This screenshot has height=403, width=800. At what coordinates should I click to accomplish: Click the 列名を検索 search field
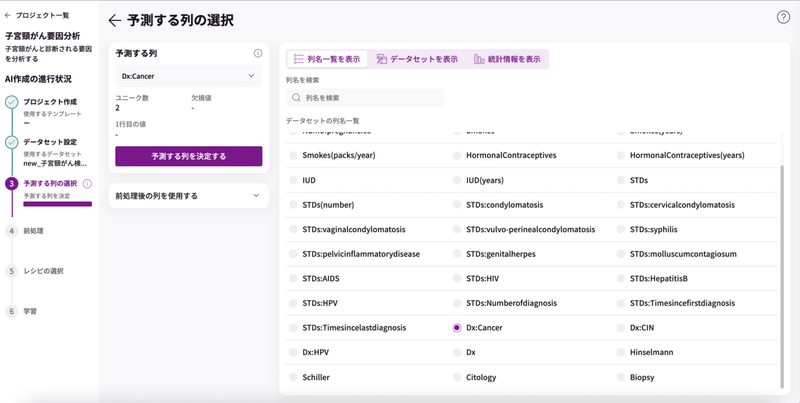point(365,97)
